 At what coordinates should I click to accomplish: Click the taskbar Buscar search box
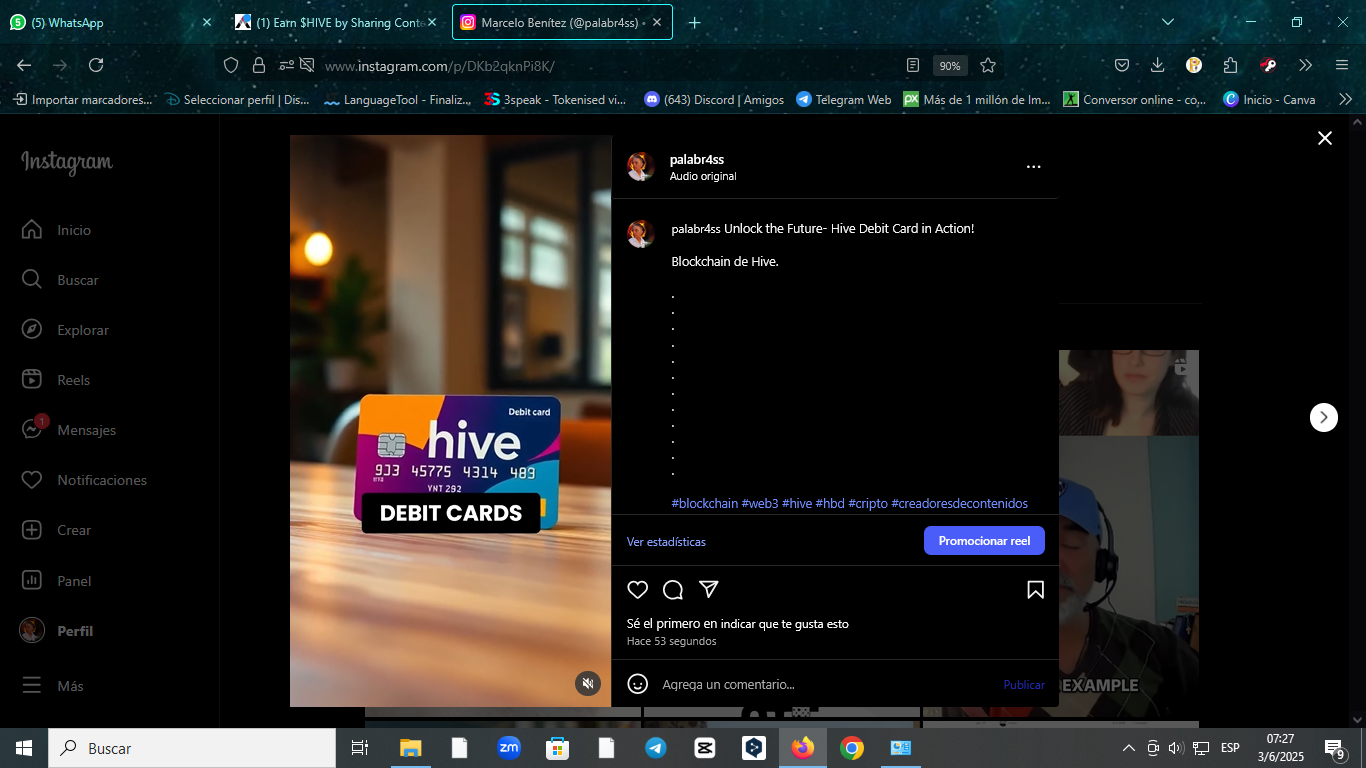(192, 748)
